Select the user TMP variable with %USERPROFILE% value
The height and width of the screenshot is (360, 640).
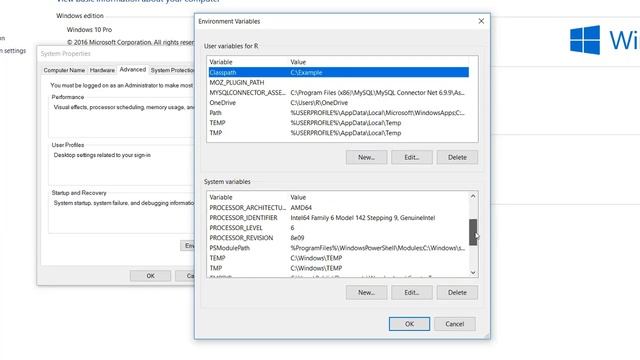[x=338, y=133]
